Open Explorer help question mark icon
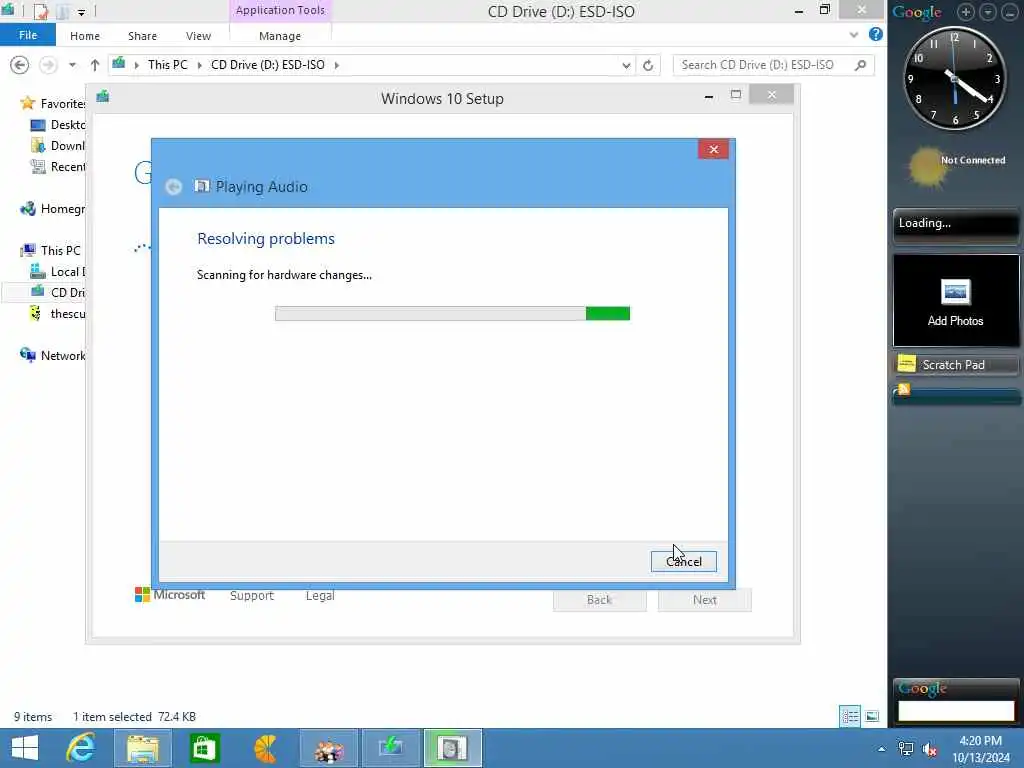This screenshot has width=1024, height=768. 876,35
